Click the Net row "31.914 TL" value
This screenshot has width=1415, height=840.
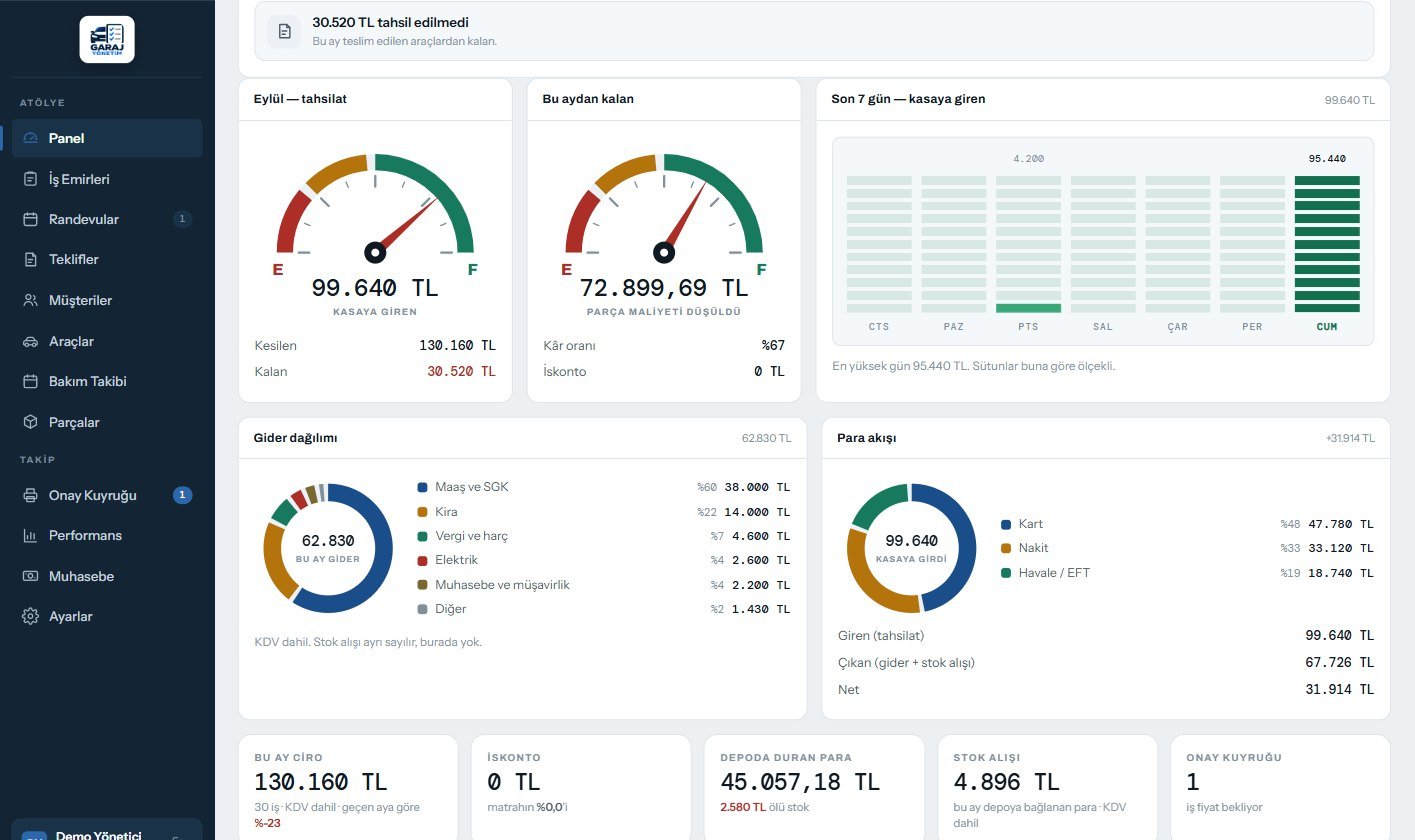pyautogui.click(x=1340, y=689)
